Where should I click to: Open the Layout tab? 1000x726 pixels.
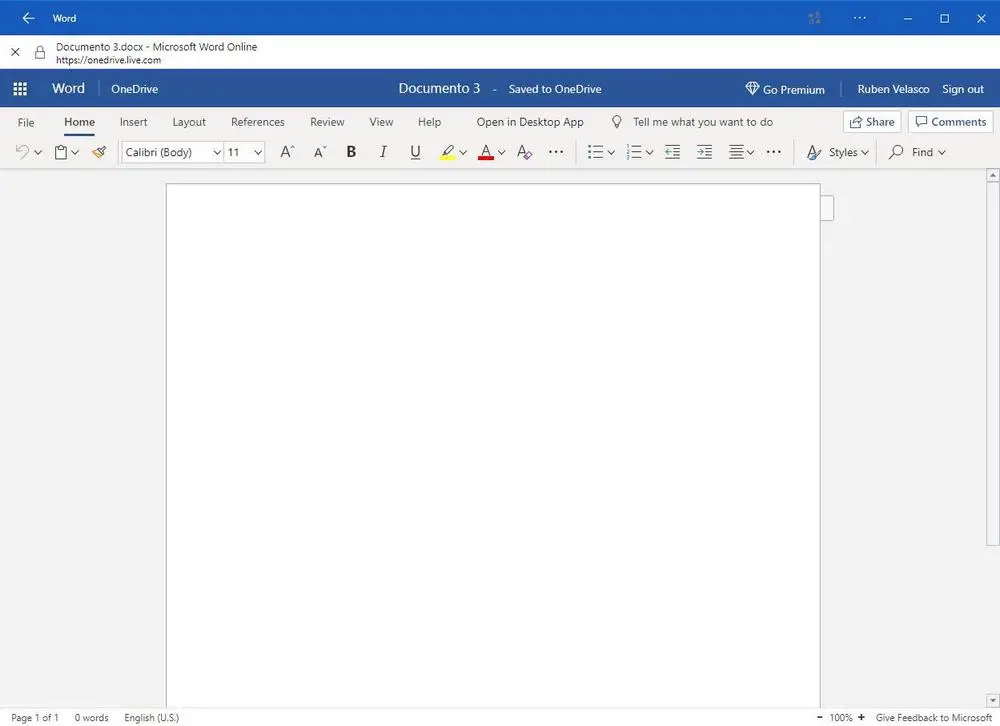189,122
